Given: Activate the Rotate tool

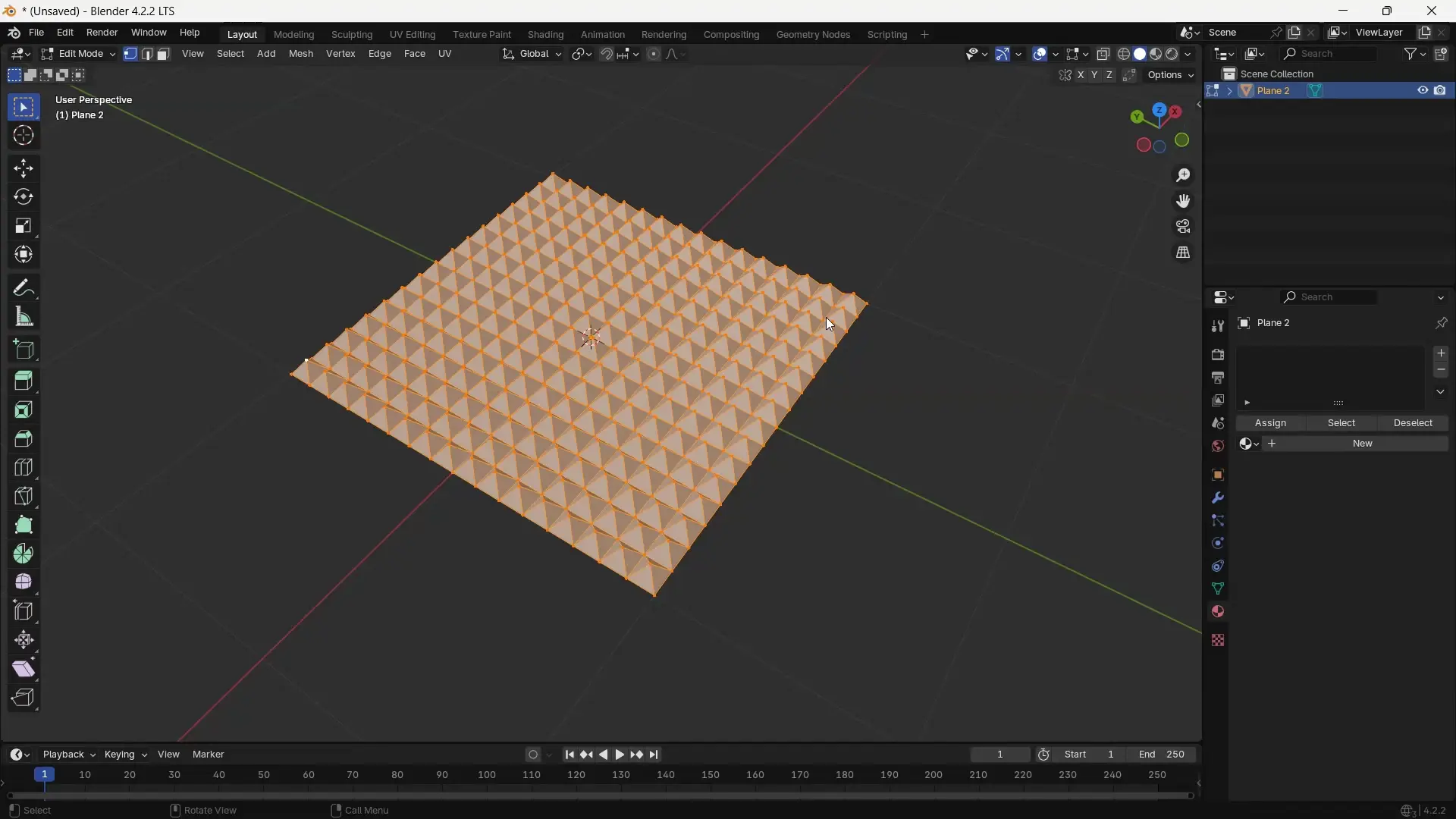Looking at the screenshot, I should pyautogui.click(x=24, y=197).
